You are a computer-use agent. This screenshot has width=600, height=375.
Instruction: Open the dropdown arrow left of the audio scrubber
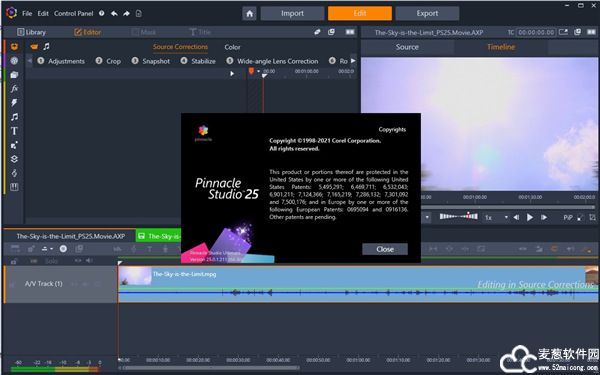[x=427, y=217]
